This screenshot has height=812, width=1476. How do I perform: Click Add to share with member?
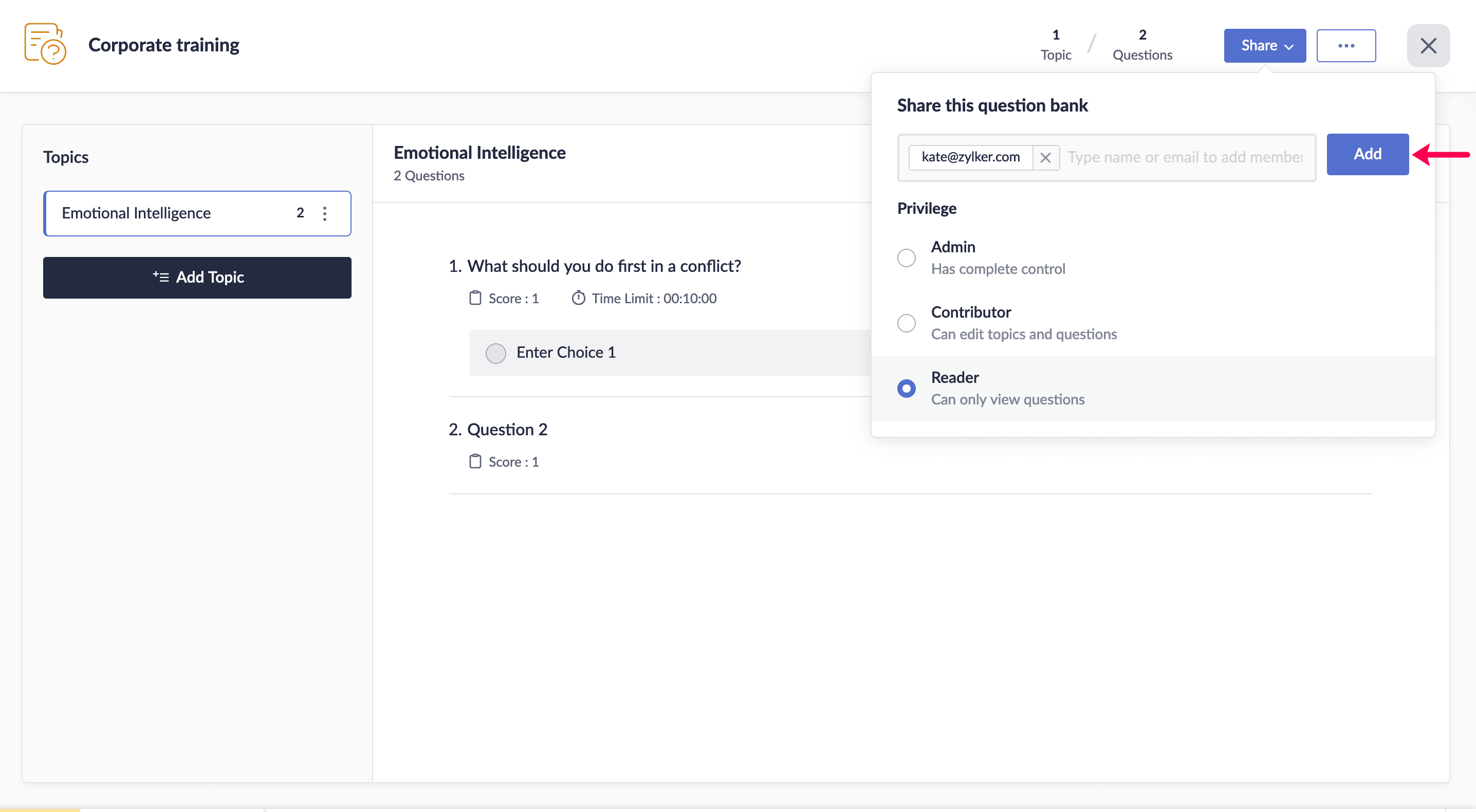tap(1367, 154)
